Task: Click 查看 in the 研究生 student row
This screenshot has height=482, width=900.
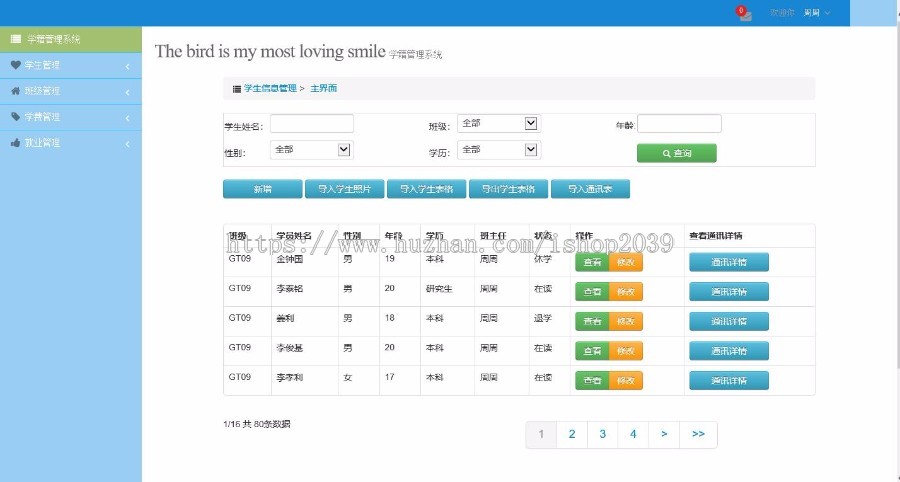Action: coord(592,291)
